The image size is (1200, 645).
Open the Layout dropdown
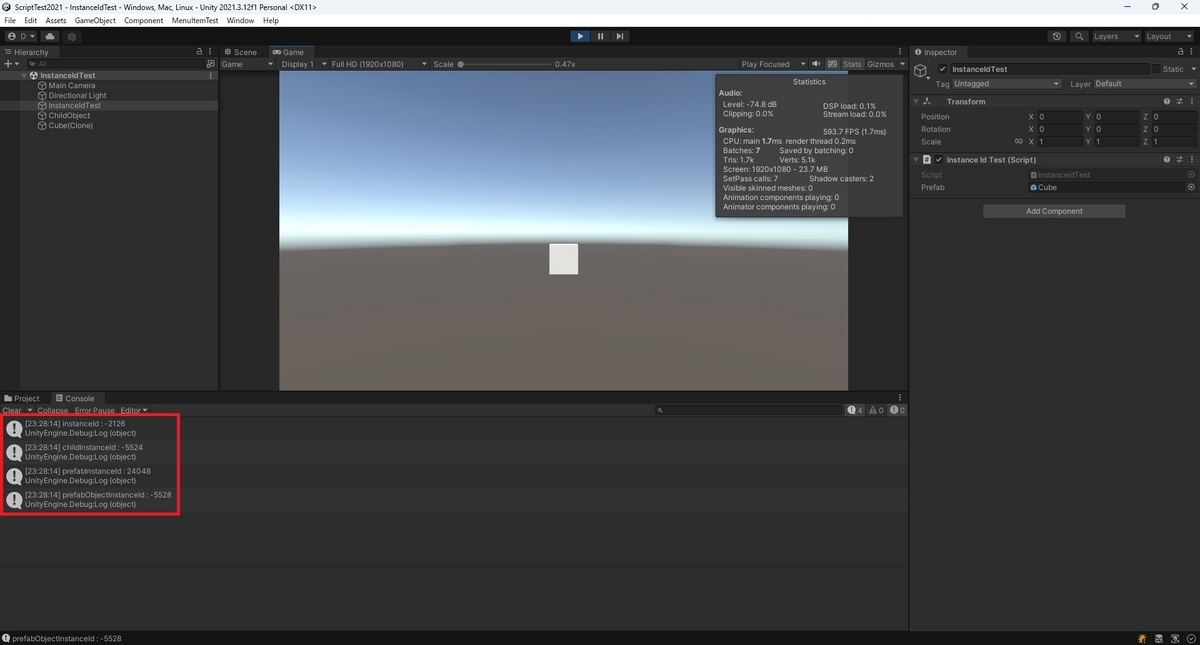1168,36
